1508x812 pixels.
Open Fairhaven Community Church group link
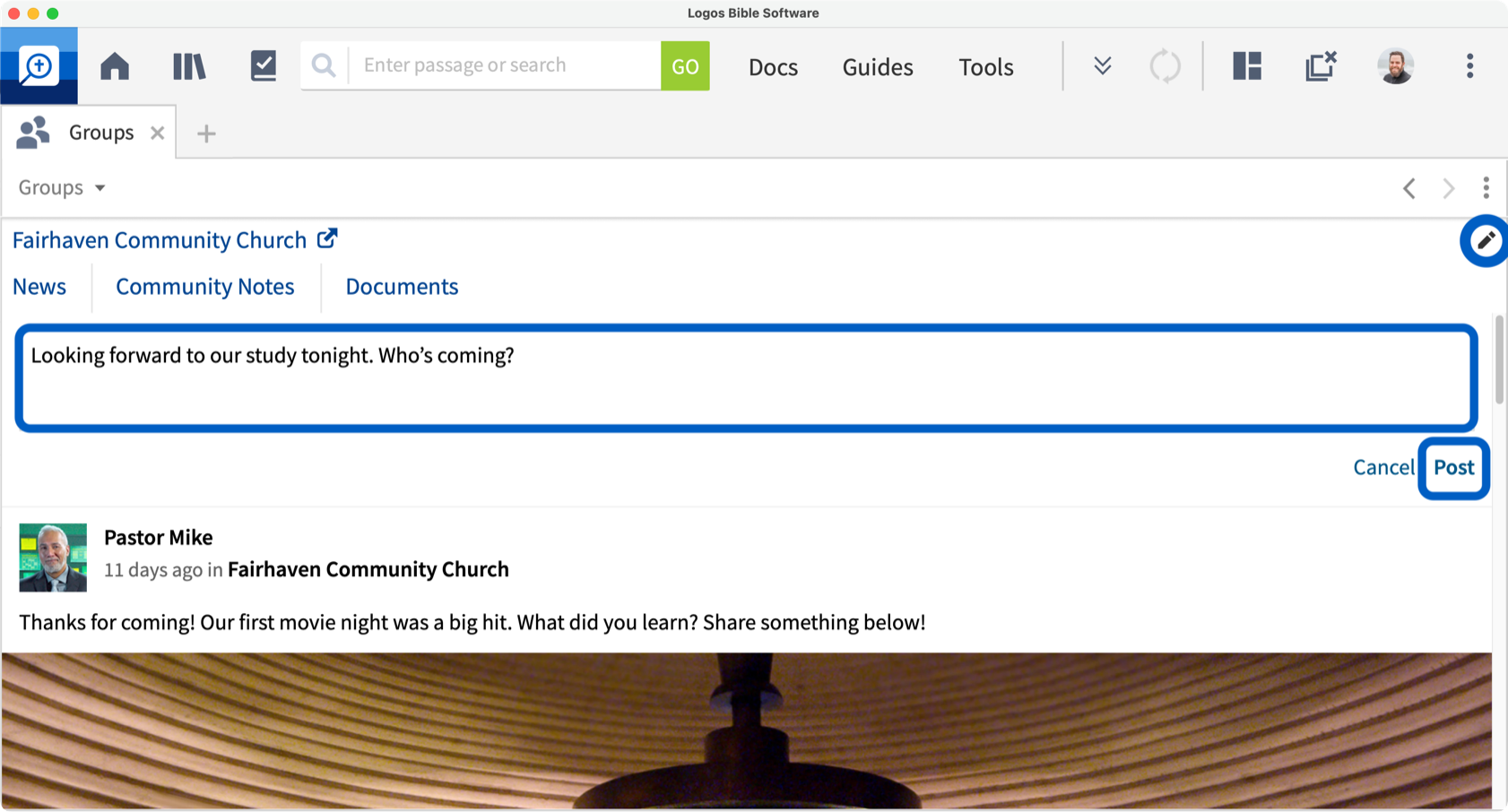[160, 240]
